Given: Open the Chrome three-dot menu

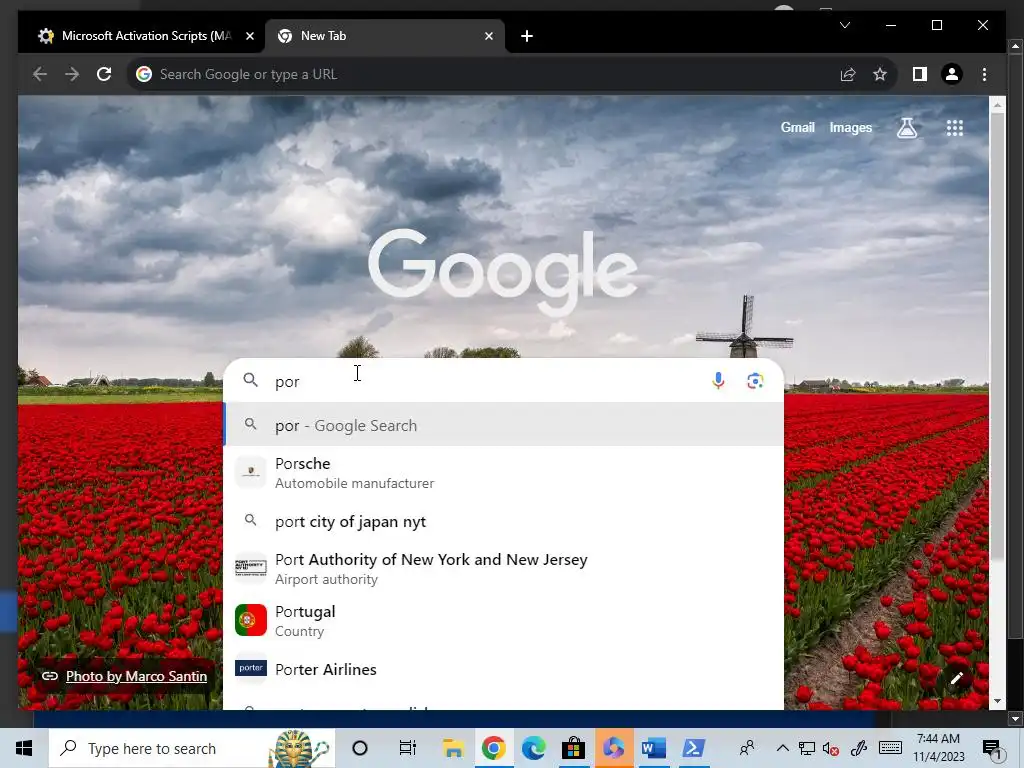Looking at the screenshot, I should coord(984,74).
